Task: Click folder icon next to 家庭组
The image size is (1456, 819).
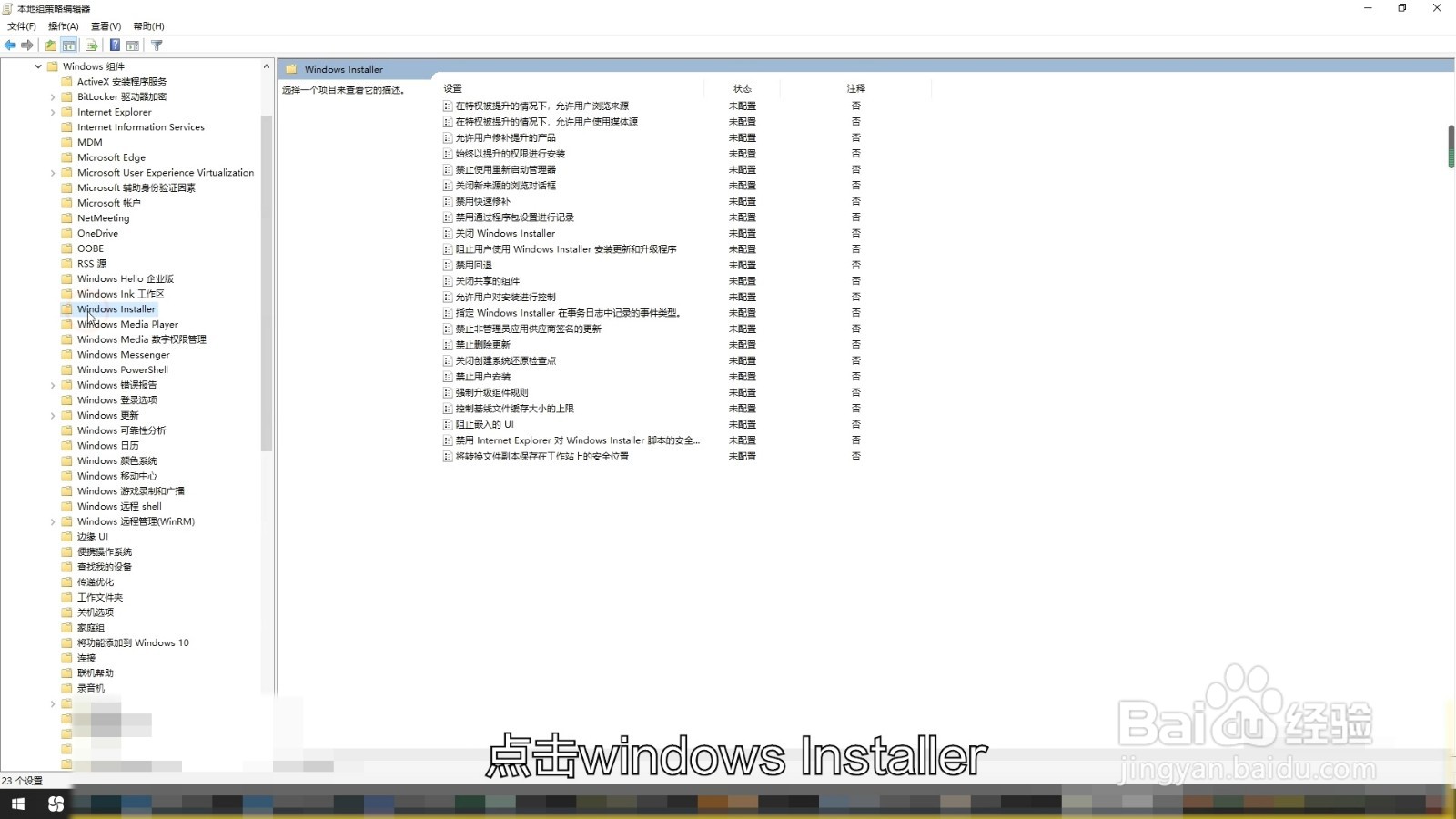Action: [66, 628]
